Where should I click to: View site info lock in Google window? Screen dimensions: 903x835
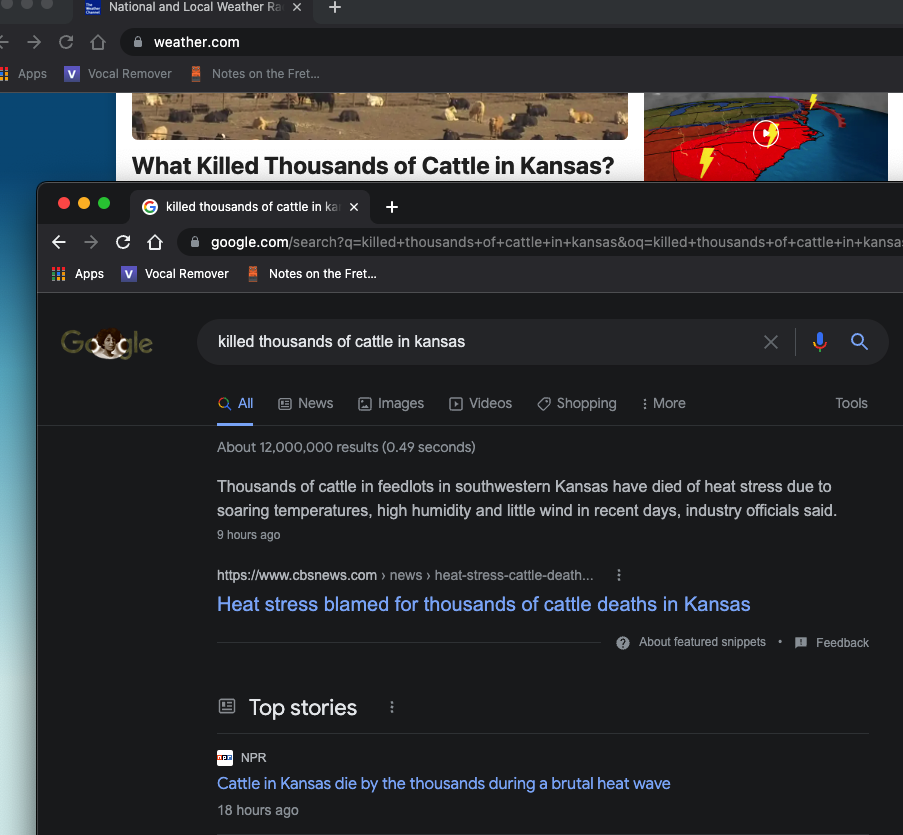point(195,242)
